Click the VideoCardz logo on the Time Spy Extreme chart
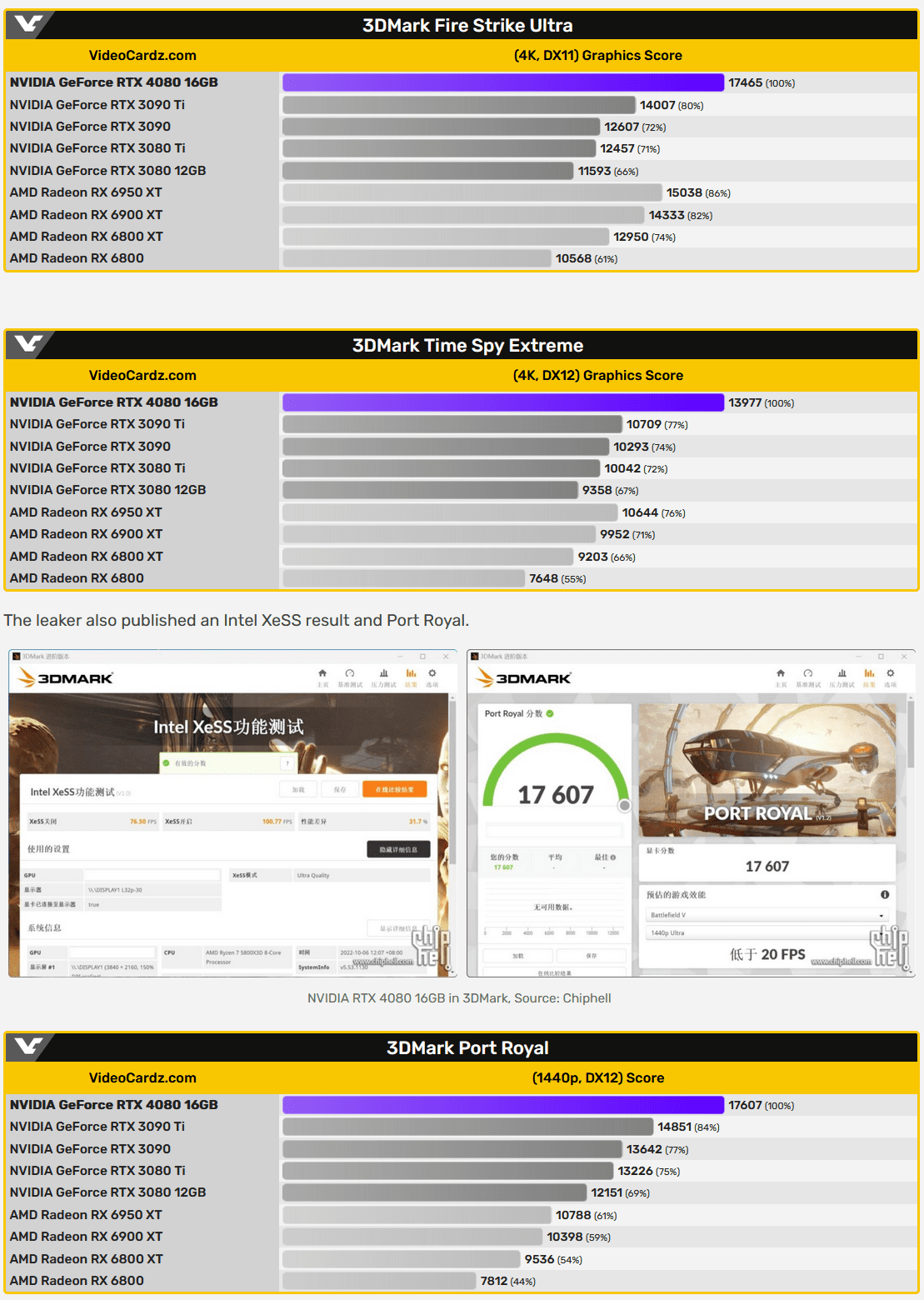The height and width of the screenshot is (1300, 924). coord(28,344)
